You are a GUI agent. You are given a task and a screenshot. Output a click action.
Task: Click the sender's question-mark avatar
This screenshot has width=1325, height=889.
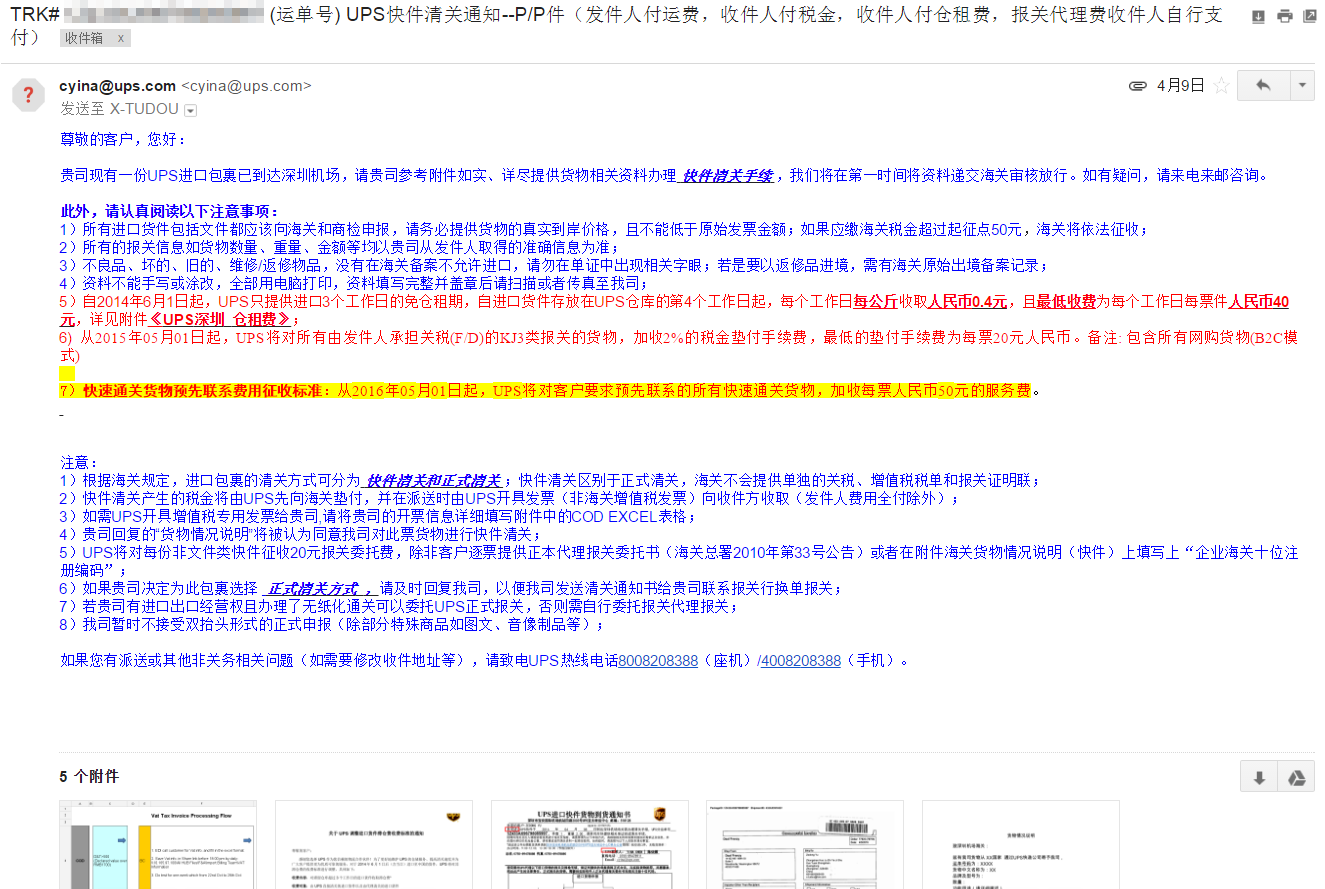pos(28,95)
